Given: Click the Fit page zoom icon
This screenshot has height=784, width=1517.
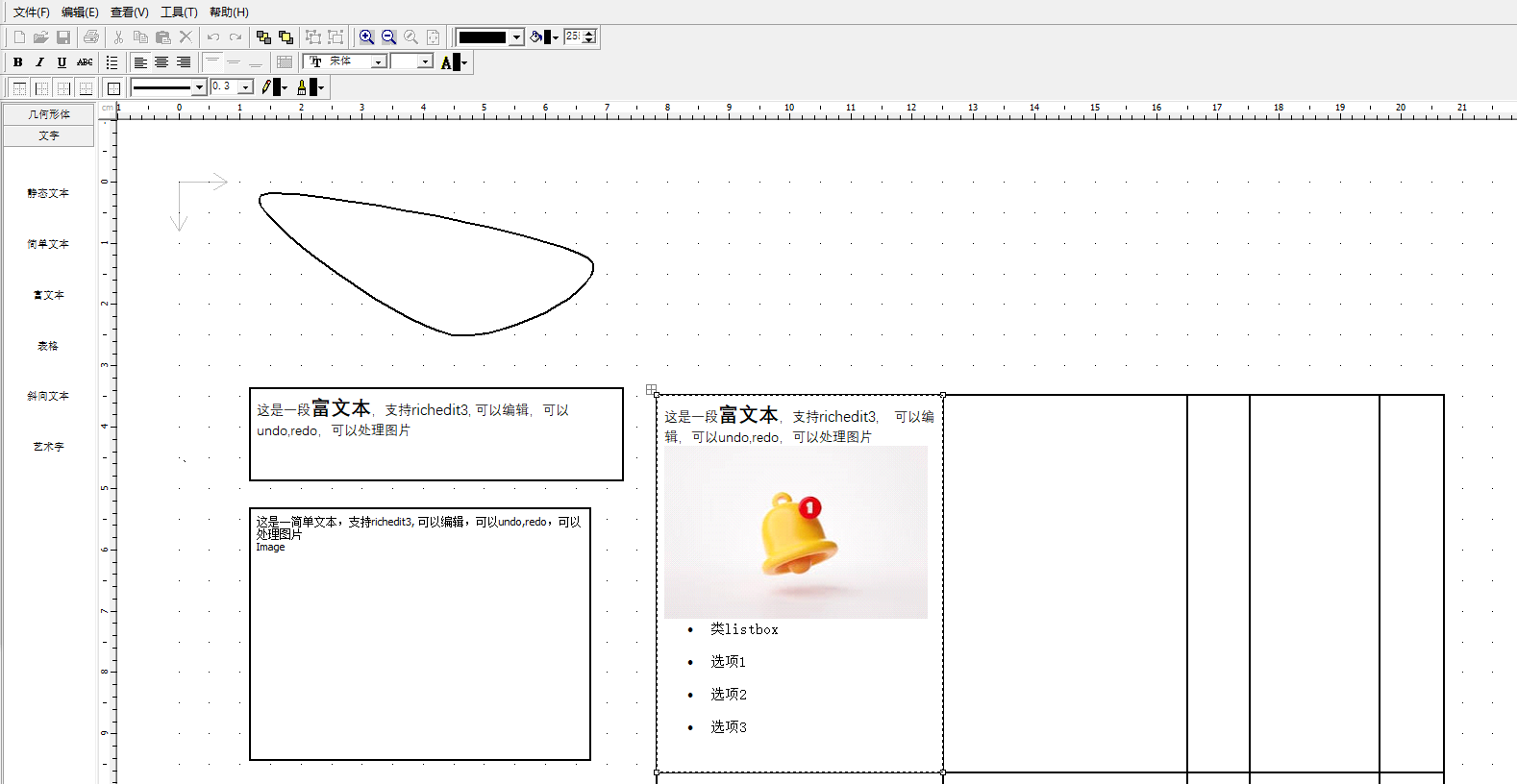Looking at the screenshot, I should 433,37.
